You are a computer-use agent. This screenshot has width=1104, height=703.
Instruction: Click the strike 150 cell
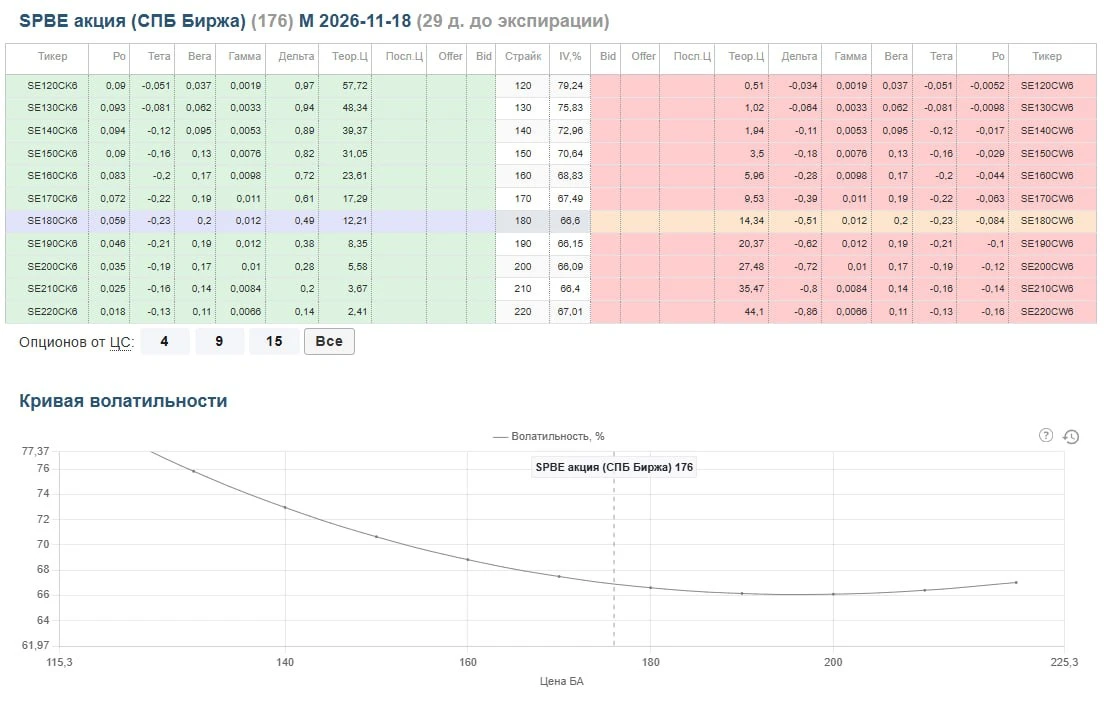click(522, 153)
